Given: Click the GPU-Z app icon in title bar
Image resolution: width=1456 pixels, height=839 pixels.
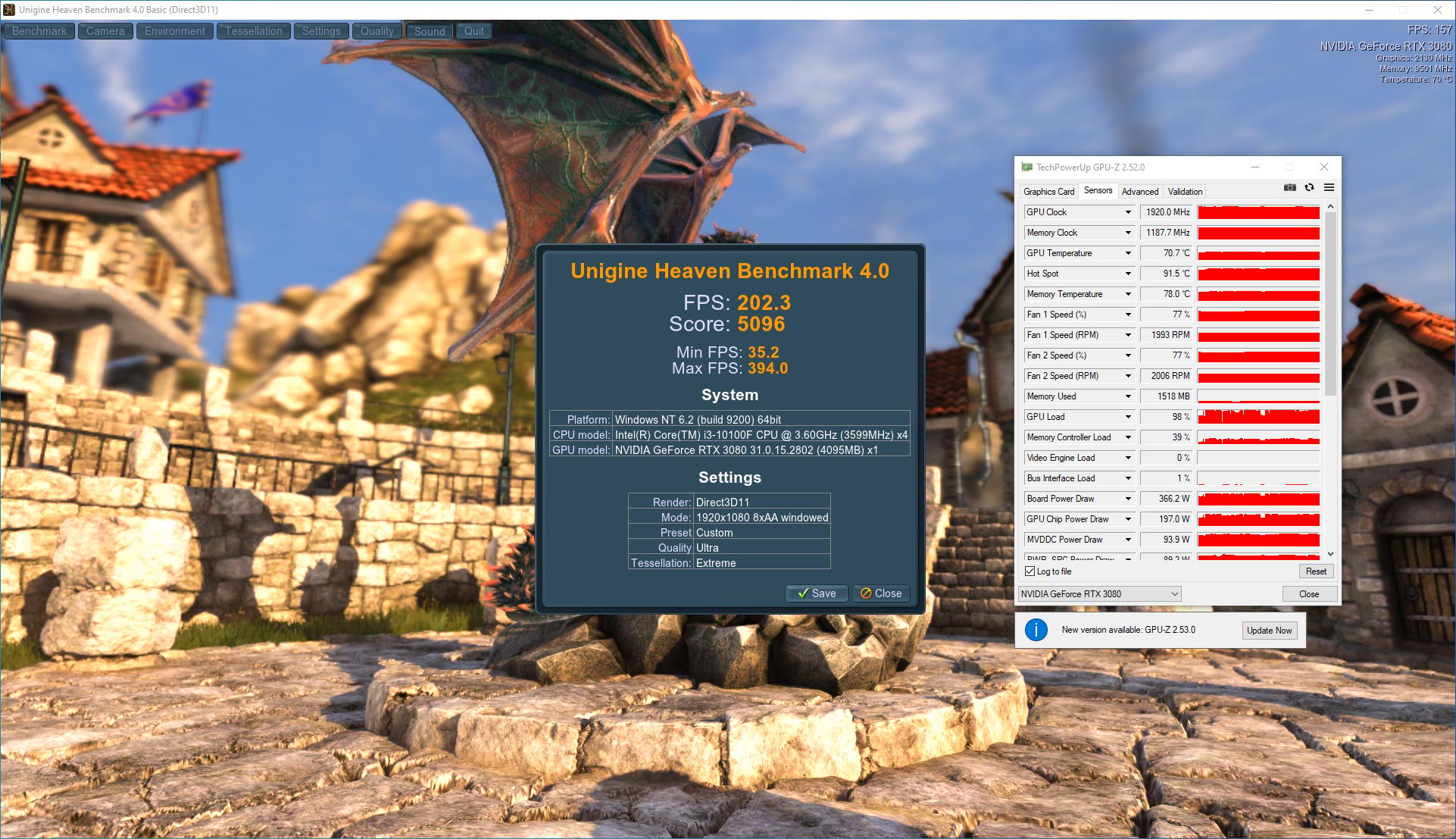Looking at the screenshot, I should pos(1026,167).
